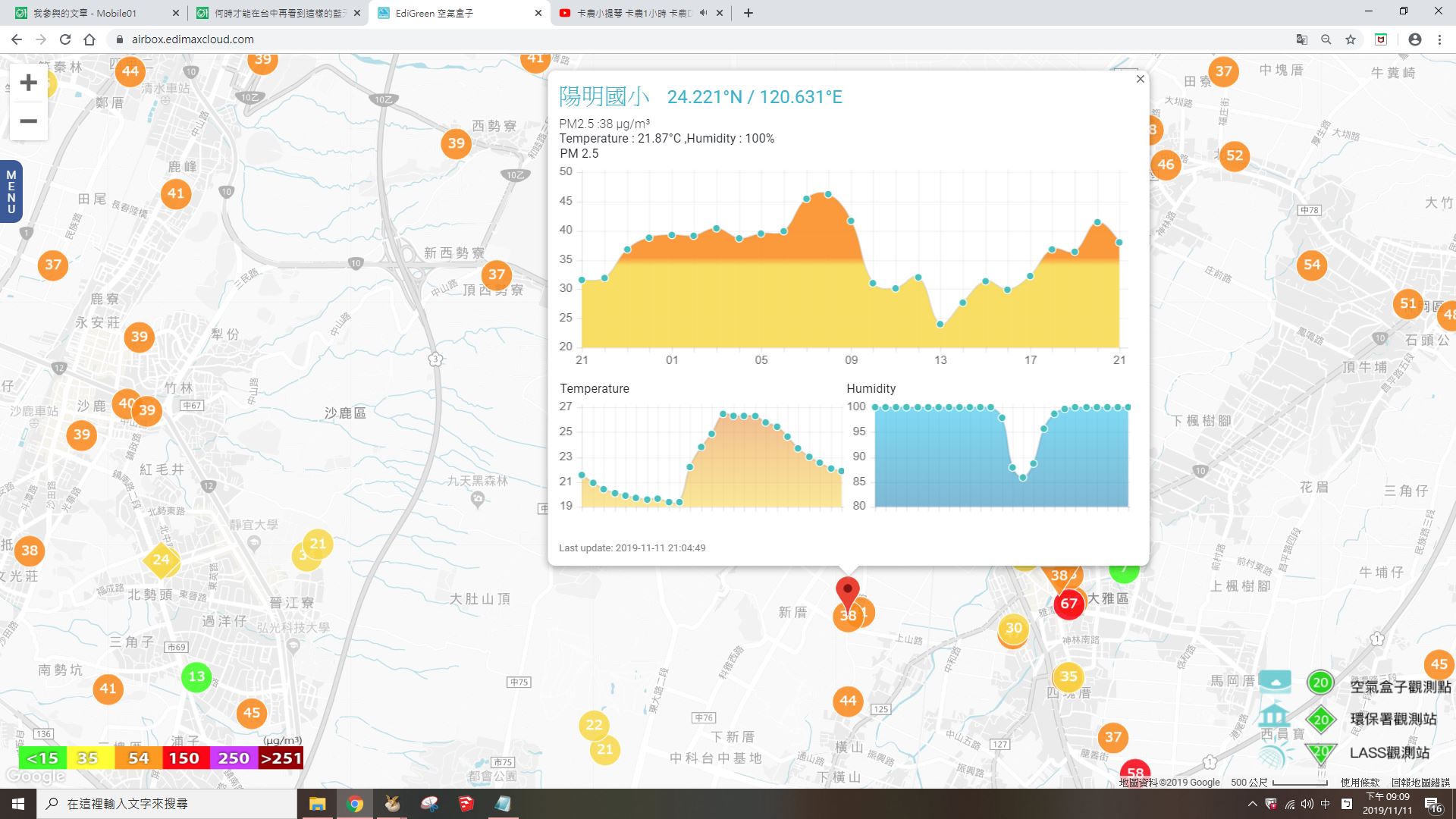Open Windows Start menu
The height and width of the screenshot is (819, 1456).
(x=18, y=804)
